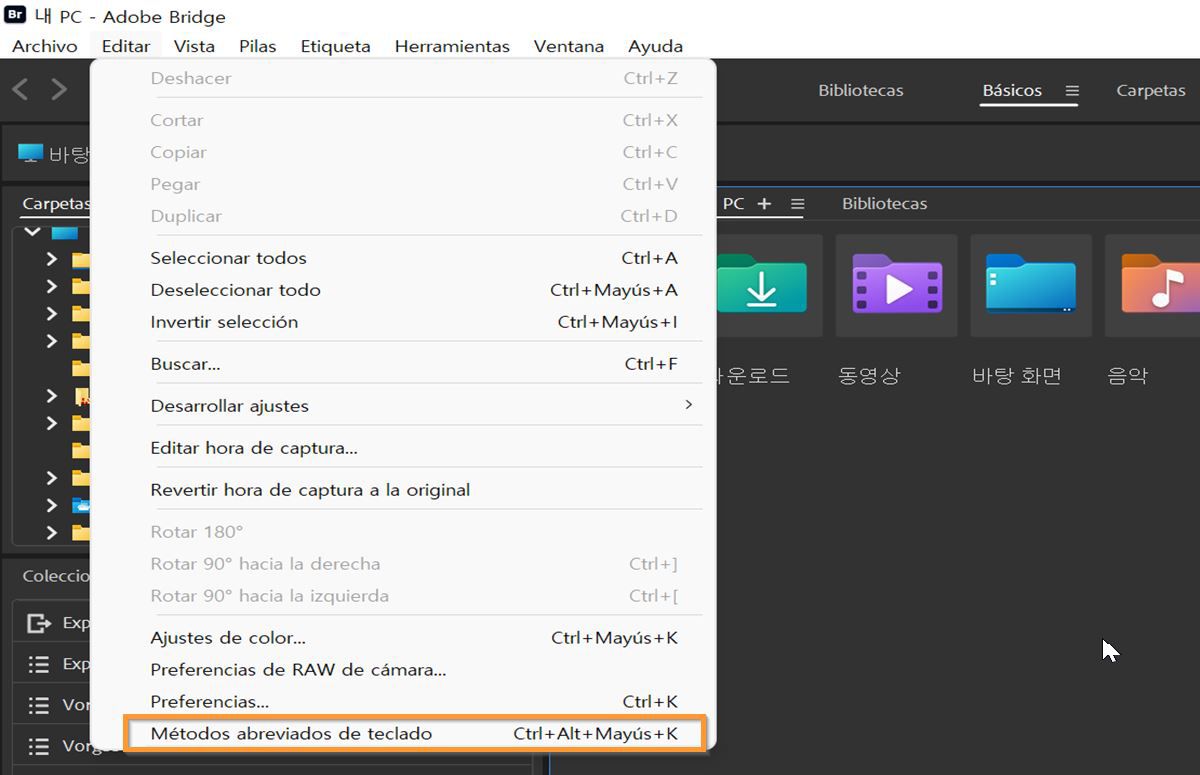Open the Archivo menu

point(44,46)
